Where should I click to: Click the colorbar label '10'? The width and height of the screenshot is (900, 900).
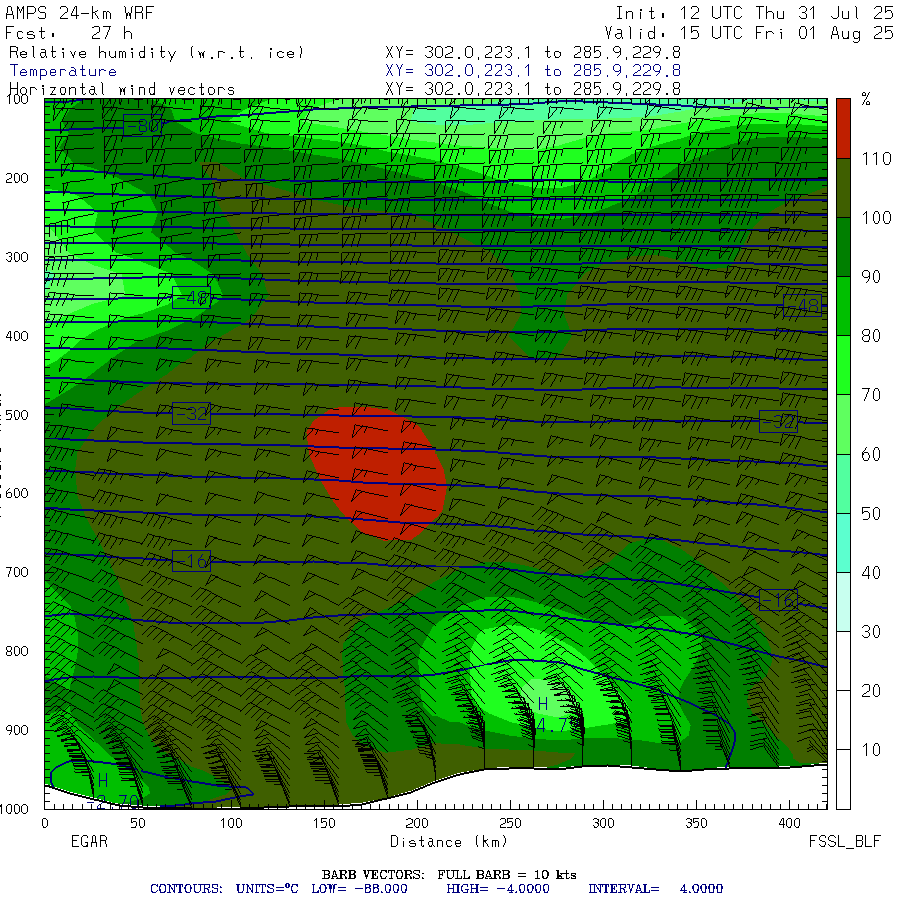(x=871, y=750)
